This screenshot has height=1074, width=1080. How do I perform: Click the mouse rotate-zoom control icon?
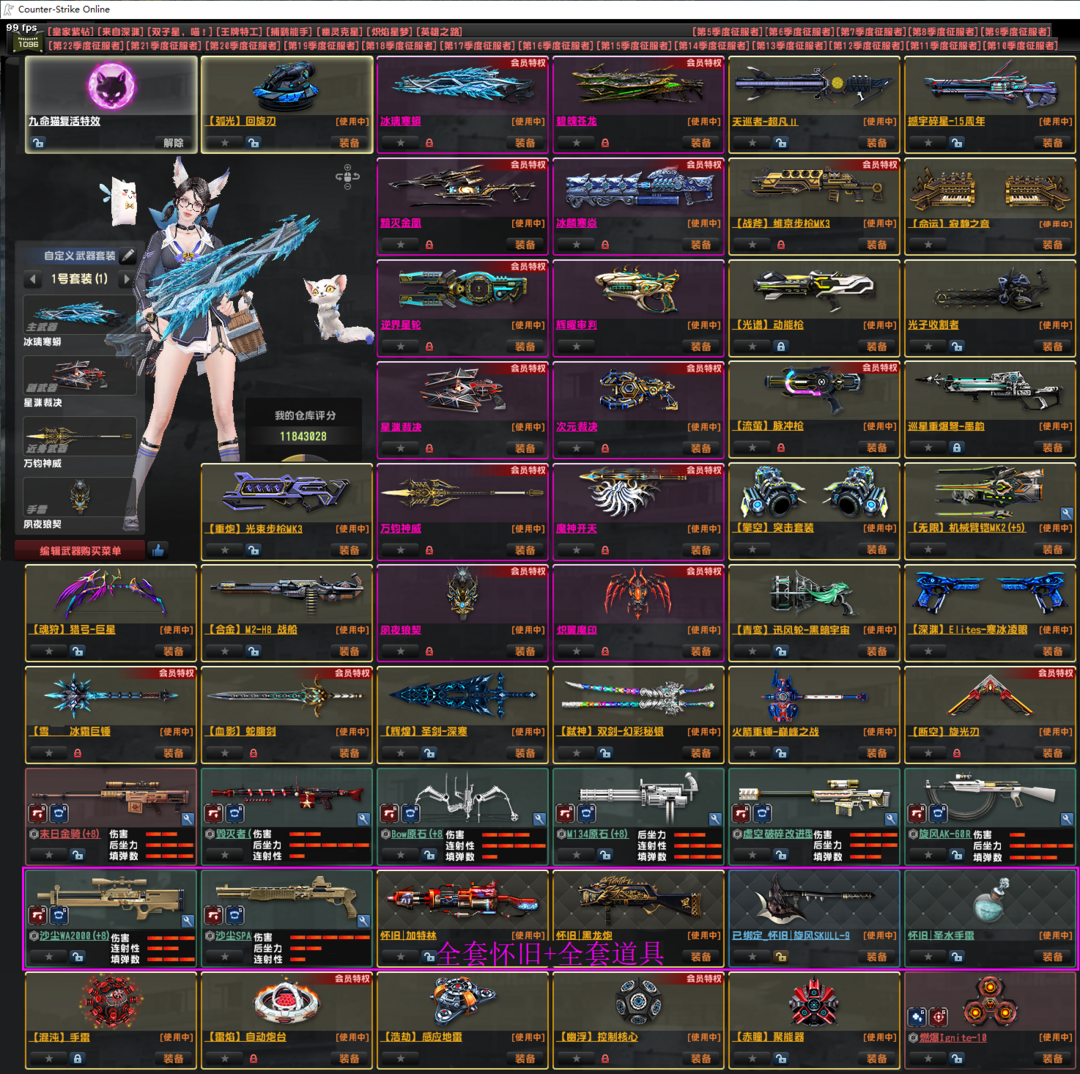click(347, 176)
